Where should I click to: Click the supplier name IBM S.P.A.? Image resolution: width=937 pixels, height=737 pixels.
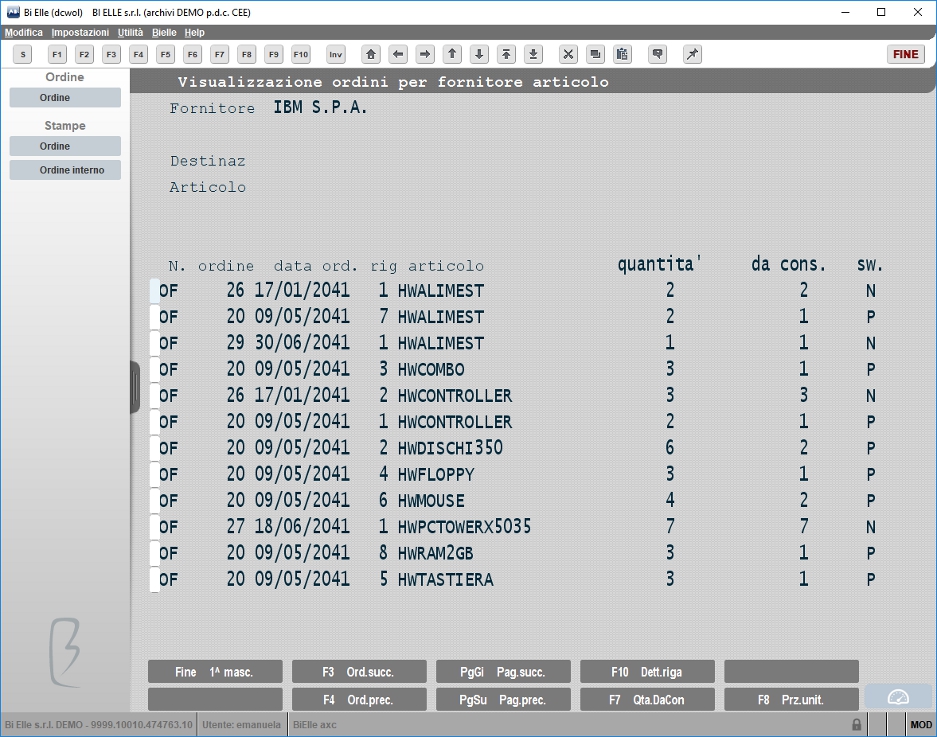coord(320,108)
